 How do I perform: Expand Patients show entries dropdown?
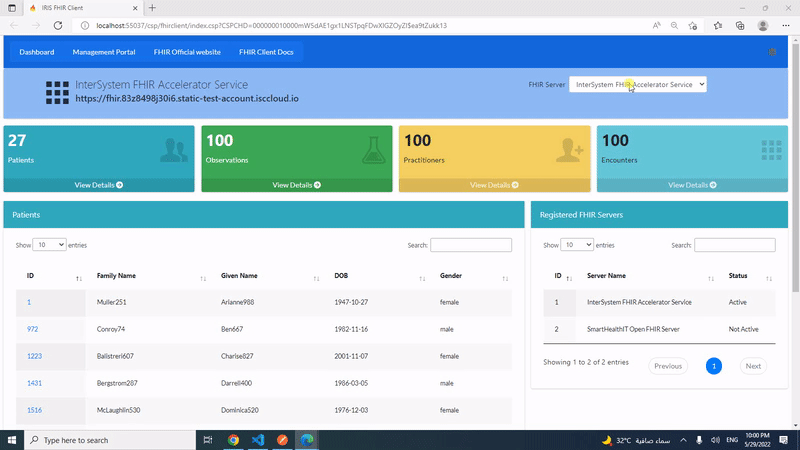click(49, 244)
